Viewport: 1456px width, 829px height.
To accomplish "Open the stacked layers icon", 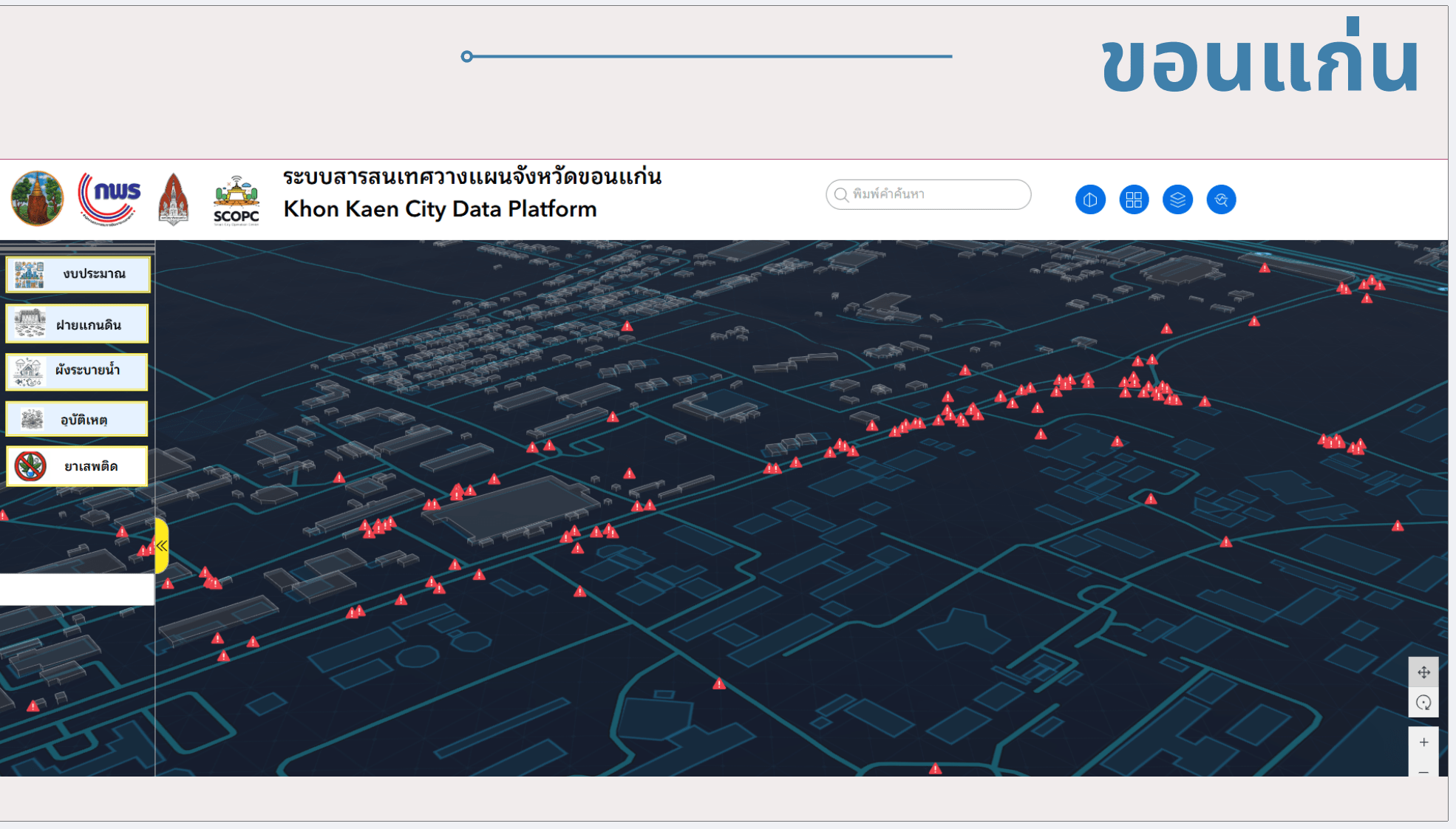I will [x=1177, y=199].
